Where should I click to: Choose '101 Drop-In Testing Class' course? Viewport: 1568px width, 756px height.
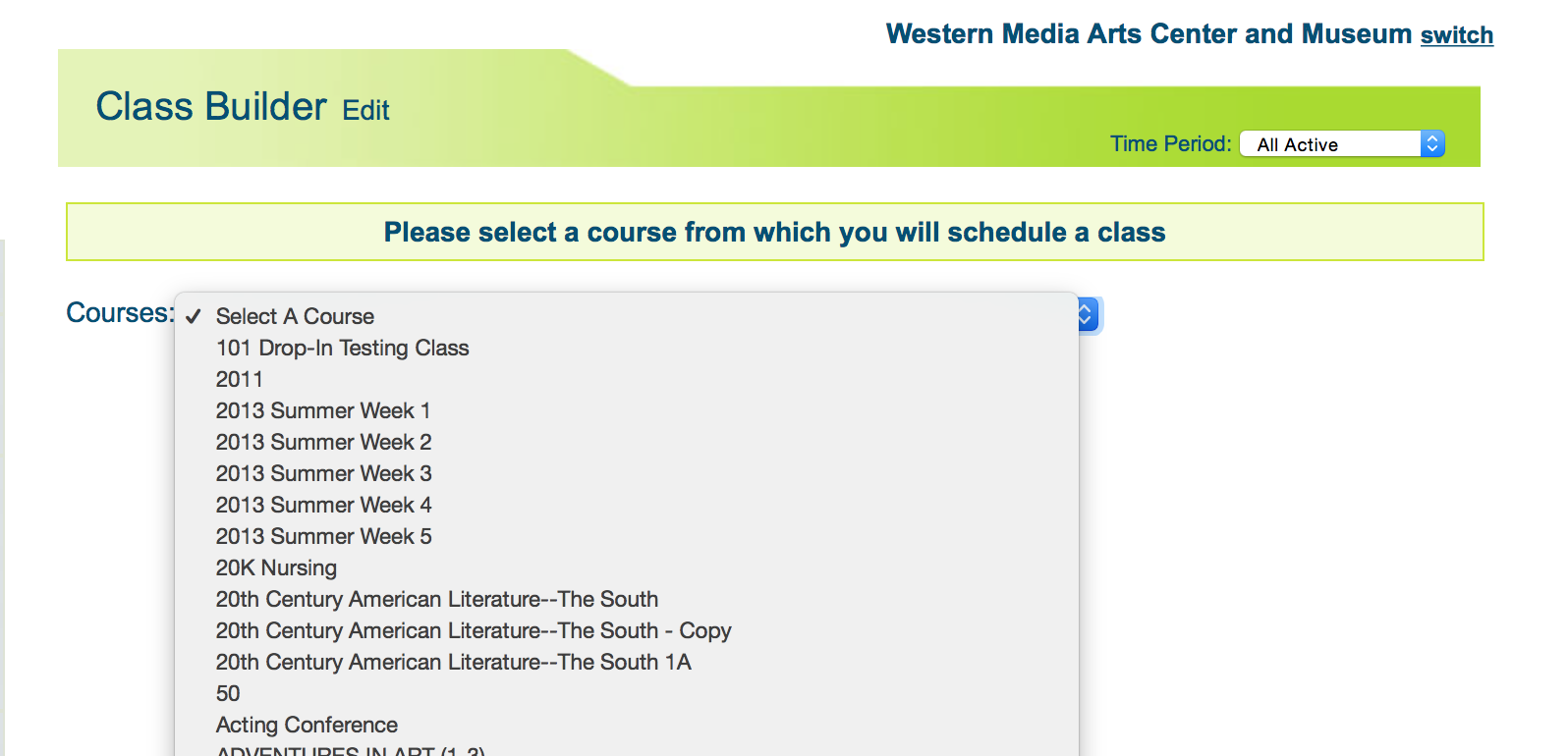click(342, 348)
